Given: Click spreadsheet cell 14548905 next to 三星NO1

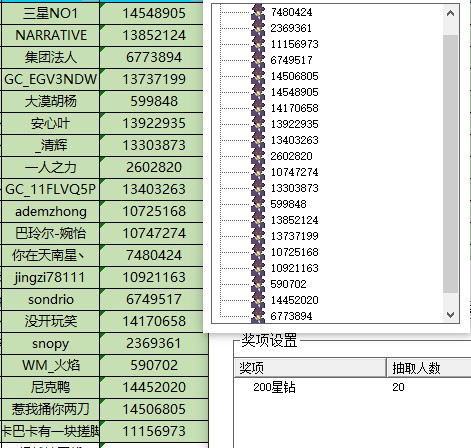Looking at the screenshot, I should pos(151,13).
